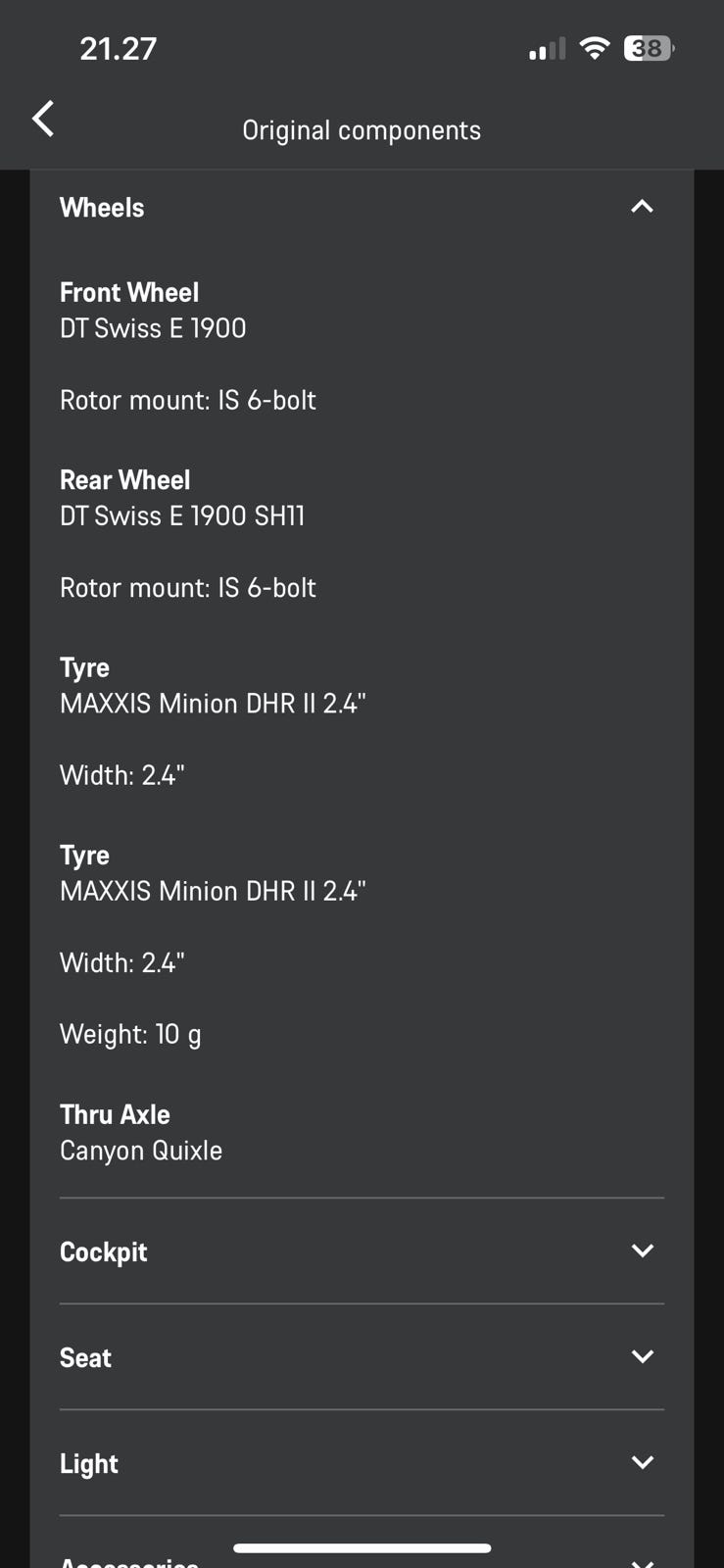Tap the cellular signal bars icon
724x1568 pixels.
coord(547,49)
